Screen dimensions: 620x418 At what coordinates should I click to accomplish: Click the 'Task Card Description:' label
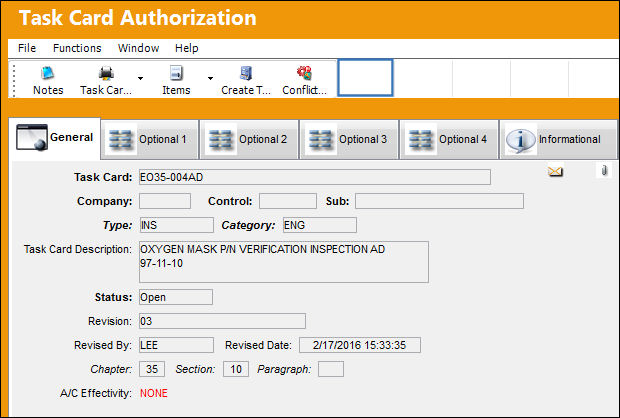[78, 249]
